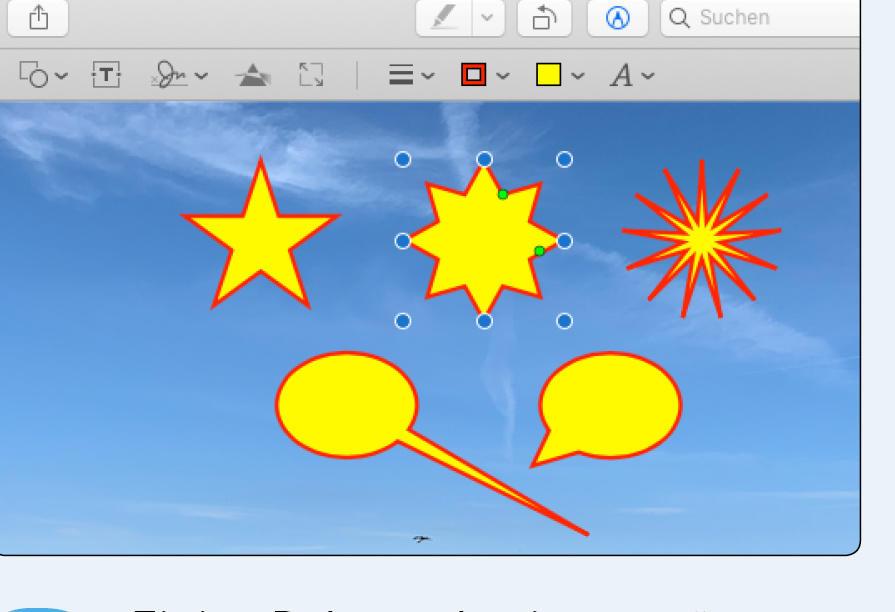
Task: Expand the Shapes dropdown chevron
Action: click(x=62, y=75)
